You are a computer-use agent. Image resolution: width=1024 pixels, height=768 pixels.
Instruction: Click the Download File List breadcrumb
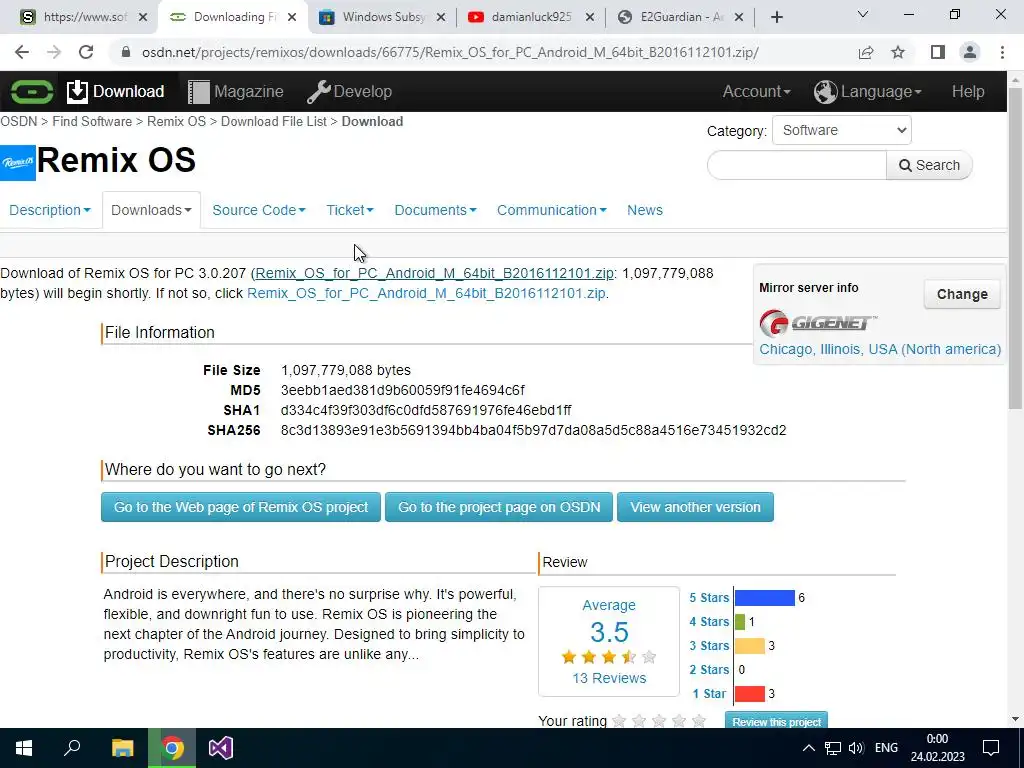274,121
